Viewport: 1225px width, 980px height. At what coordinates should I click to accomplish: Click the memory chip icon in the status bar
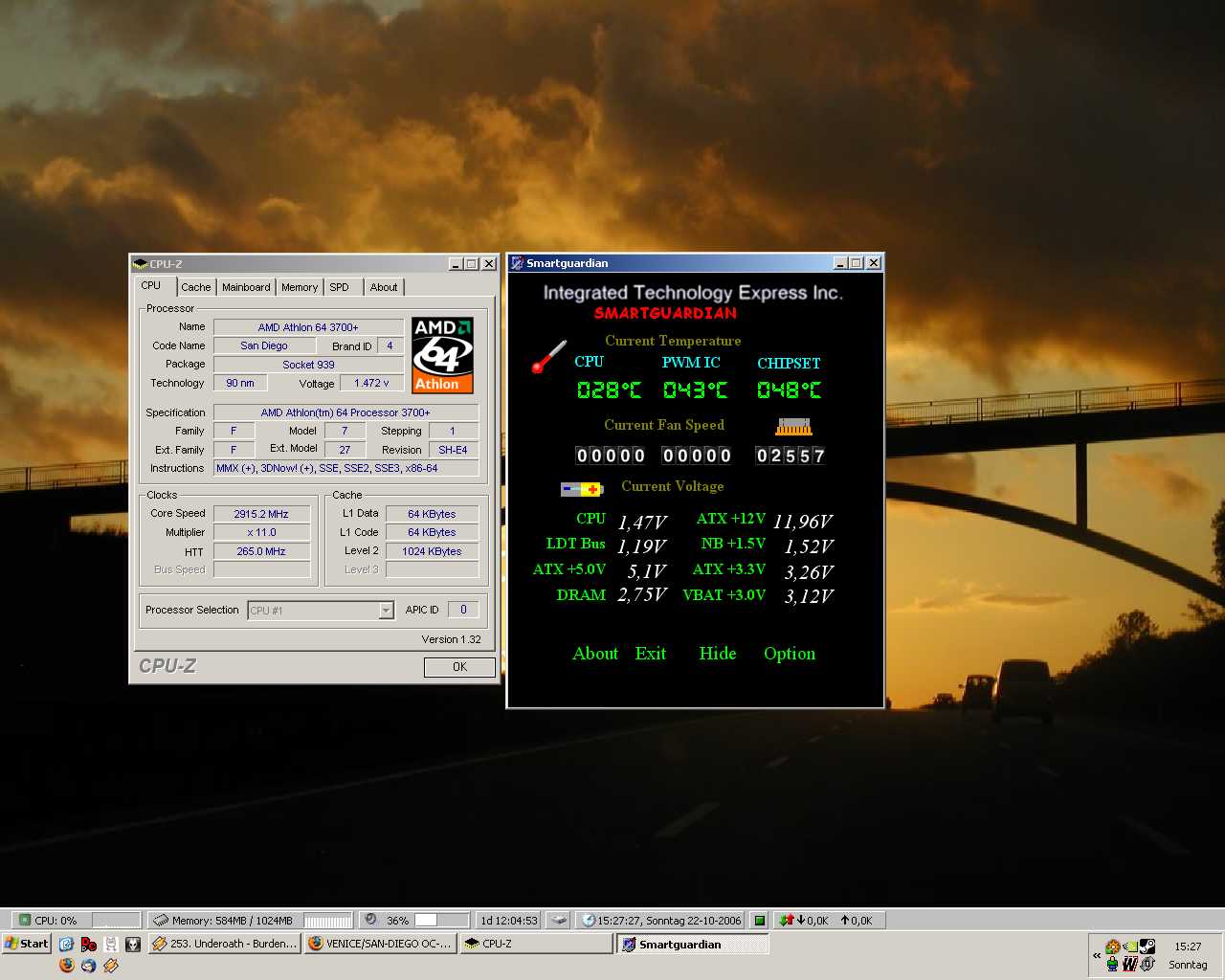coord(161,920)
